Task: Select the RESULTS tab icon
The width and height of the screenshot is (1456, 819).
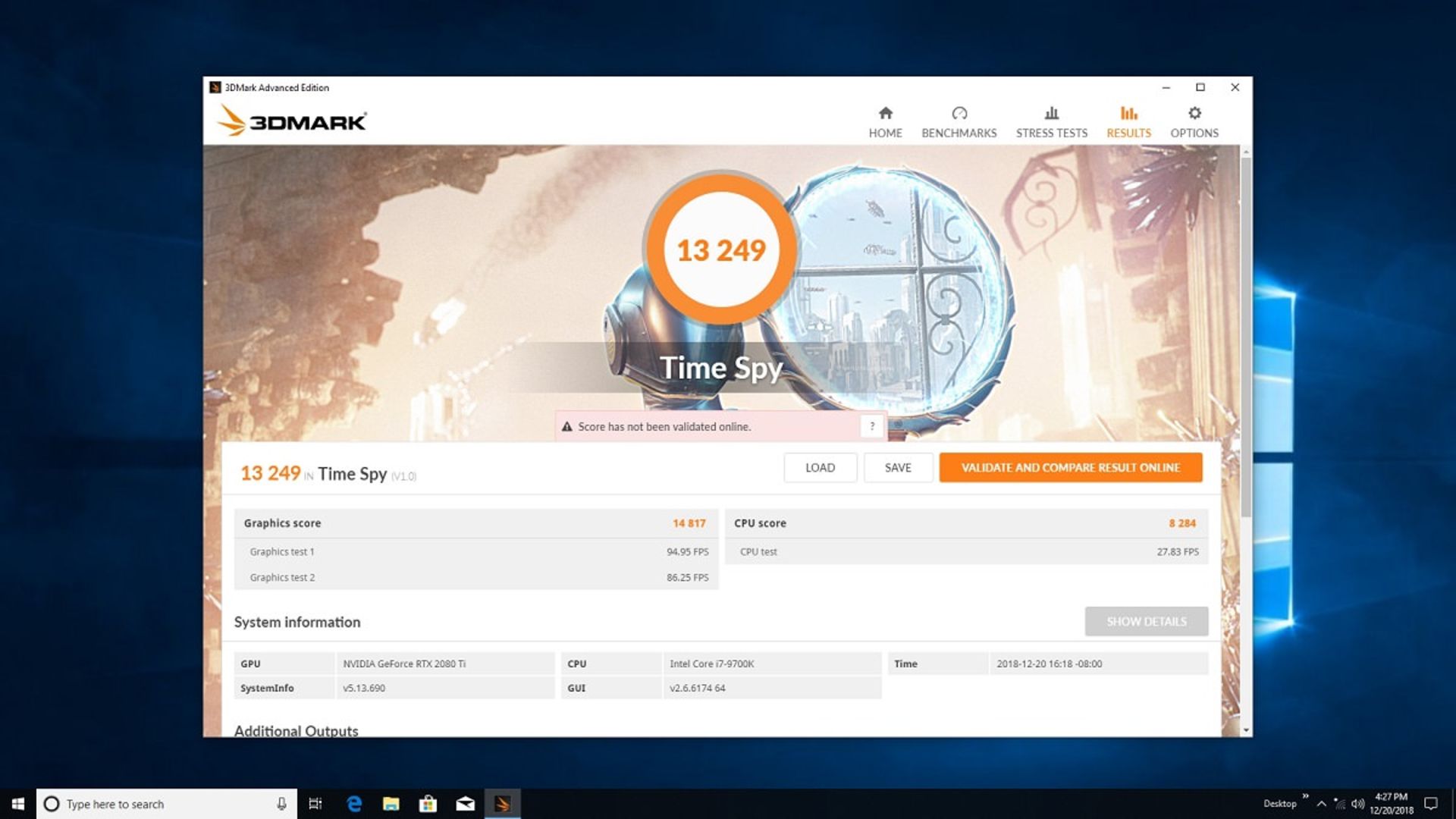Action: coord(1128,113)
